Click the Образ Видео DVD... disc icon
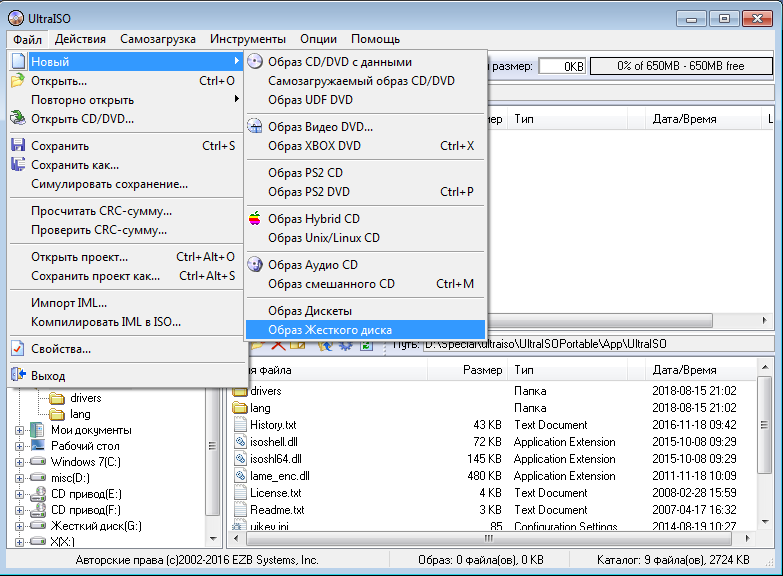Screen dimensions: 783x576 [x=255, y=126]
